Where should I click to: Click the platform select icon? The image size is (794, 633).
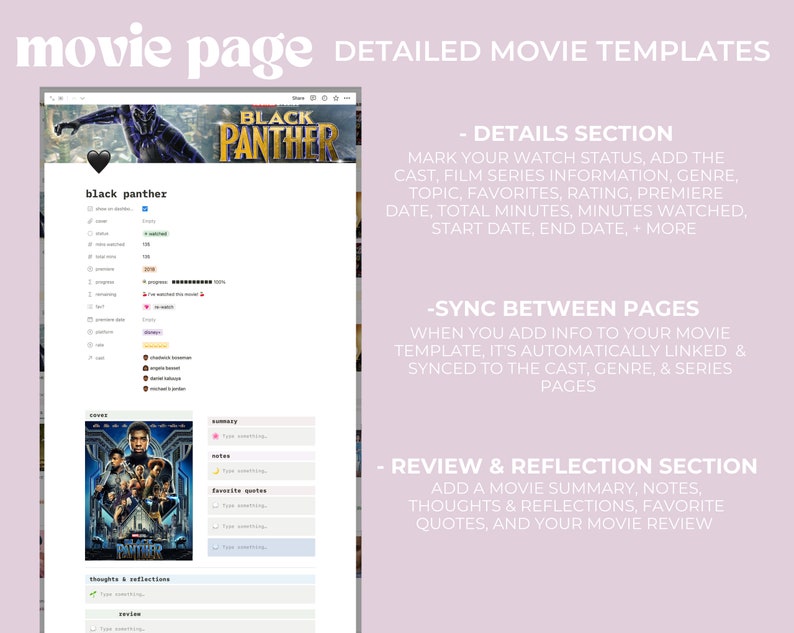[90, 332]
